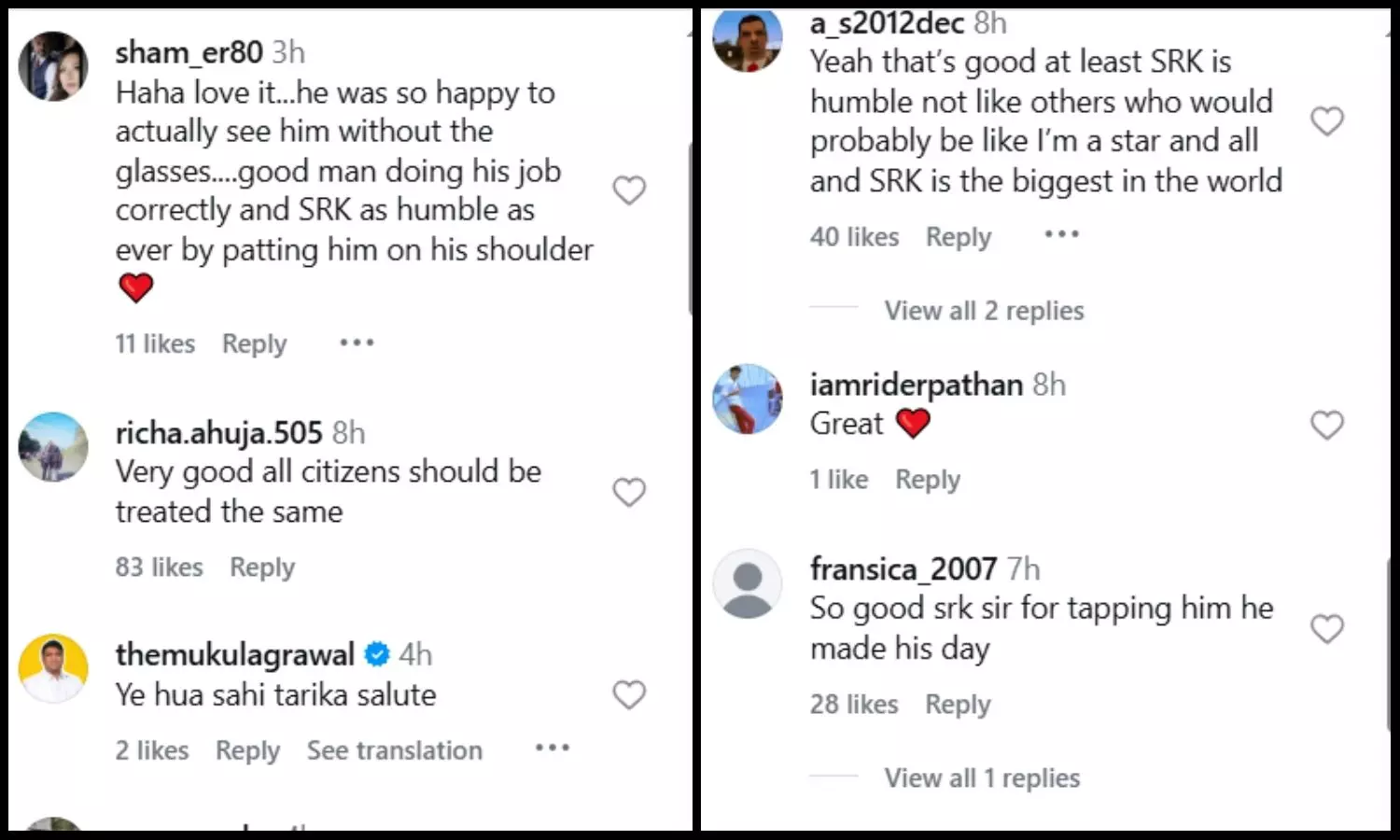This screenshot has width=1400, height=840.
Task: Like sham_er80's comment with the heart
Action: point(629,190)
